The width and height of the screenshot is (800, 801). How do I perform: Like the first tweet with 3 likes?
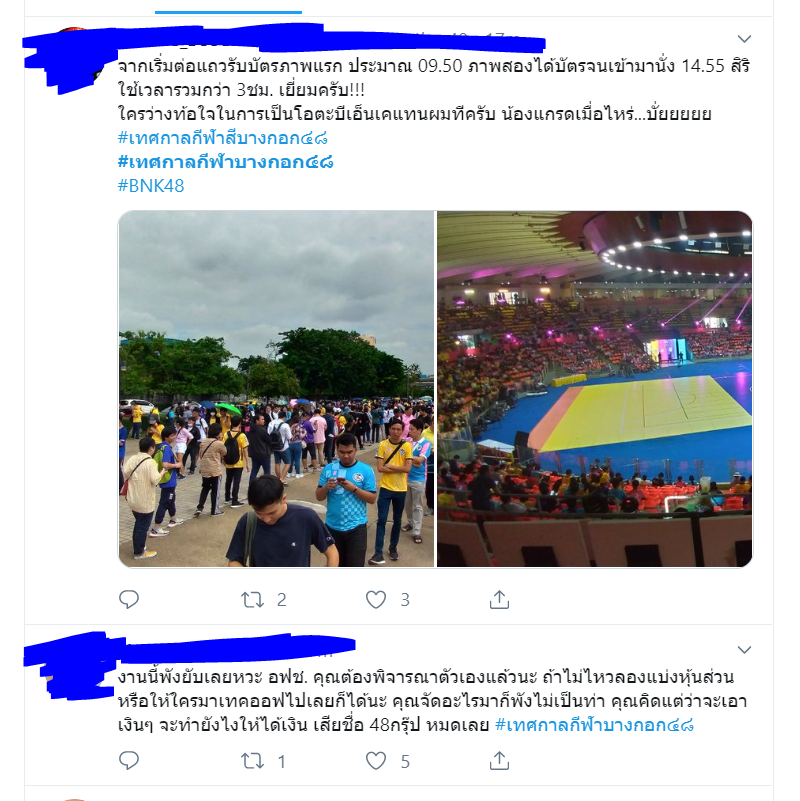click(x=376, y=599)
